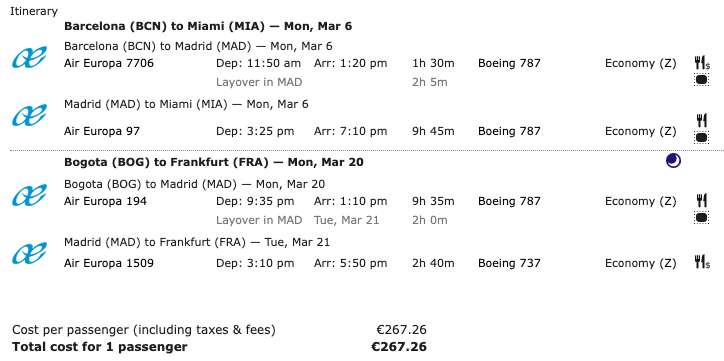Click the paid meal icon for flight 7706
724x361 pixels.
pyautogui.click(x=702, y=63)
